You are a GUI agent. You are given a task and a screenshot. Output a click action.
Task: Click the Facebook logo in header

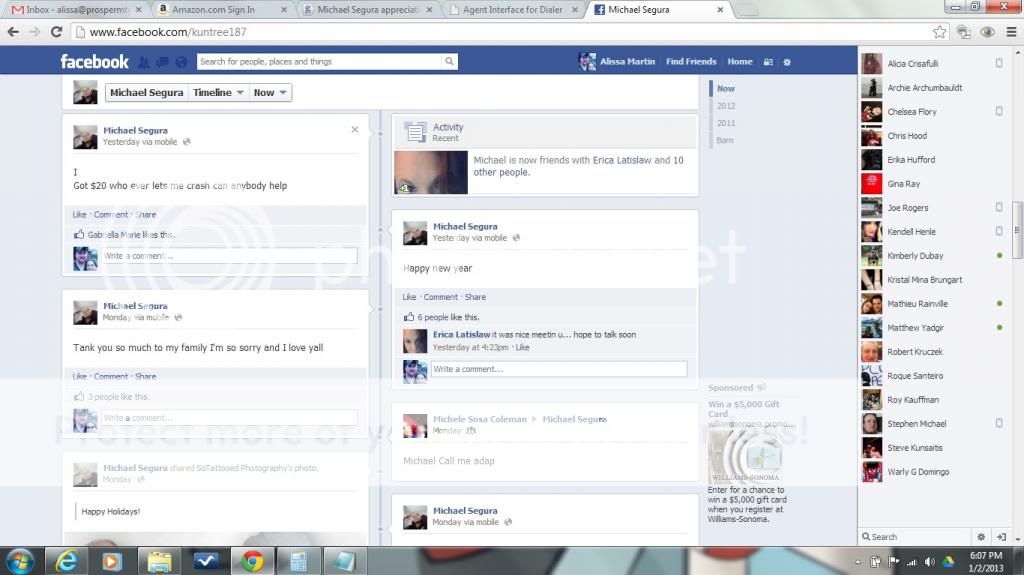[95, 61]
